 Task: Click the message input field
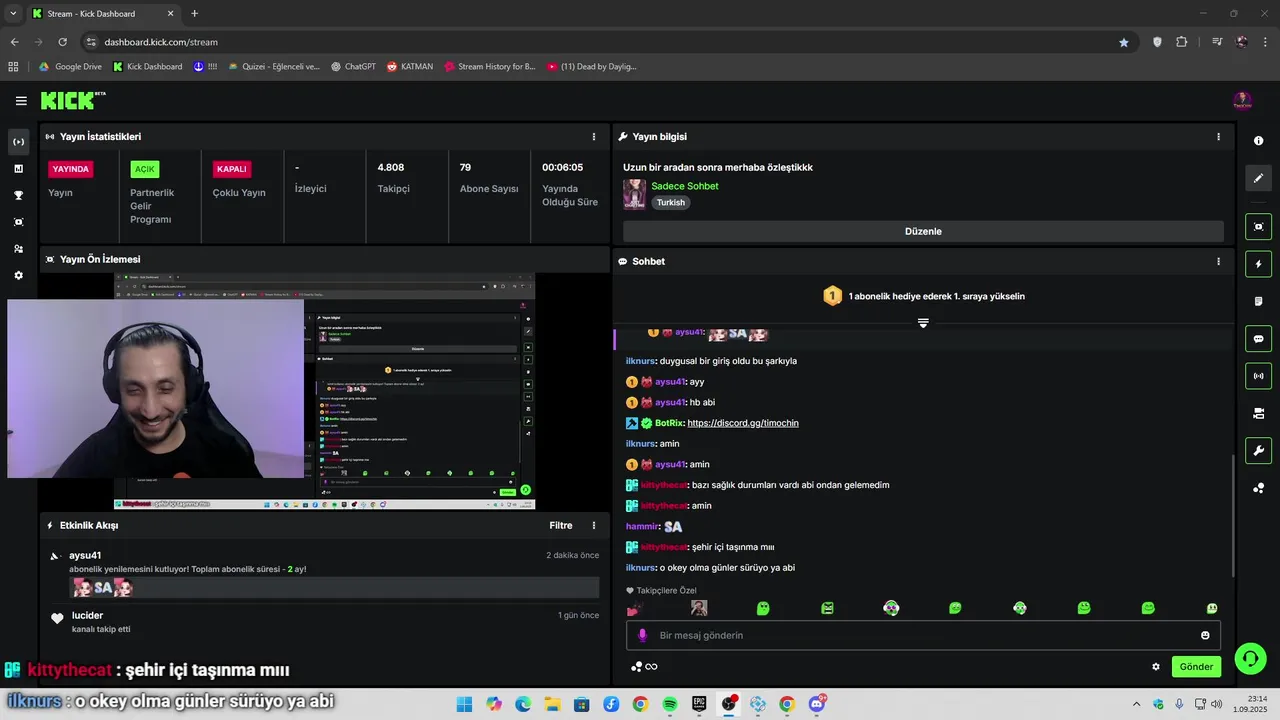point(923,635)
